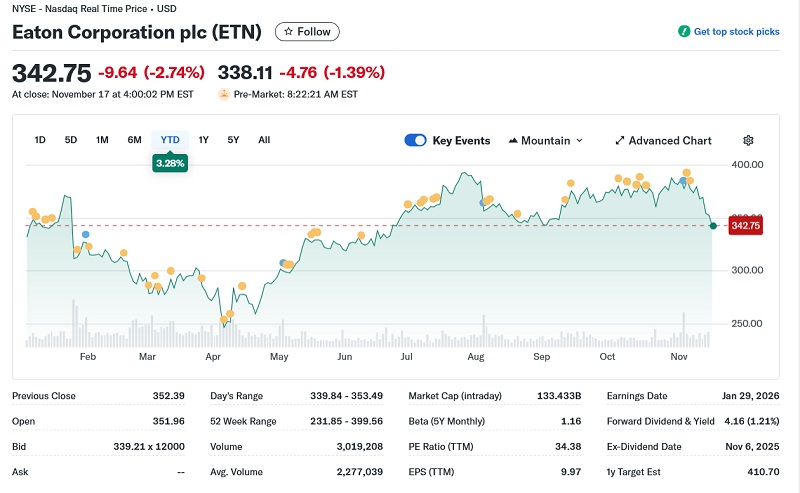Select the 1Y time range tab
Screen dimensions: 800x493
click(204, 140)
